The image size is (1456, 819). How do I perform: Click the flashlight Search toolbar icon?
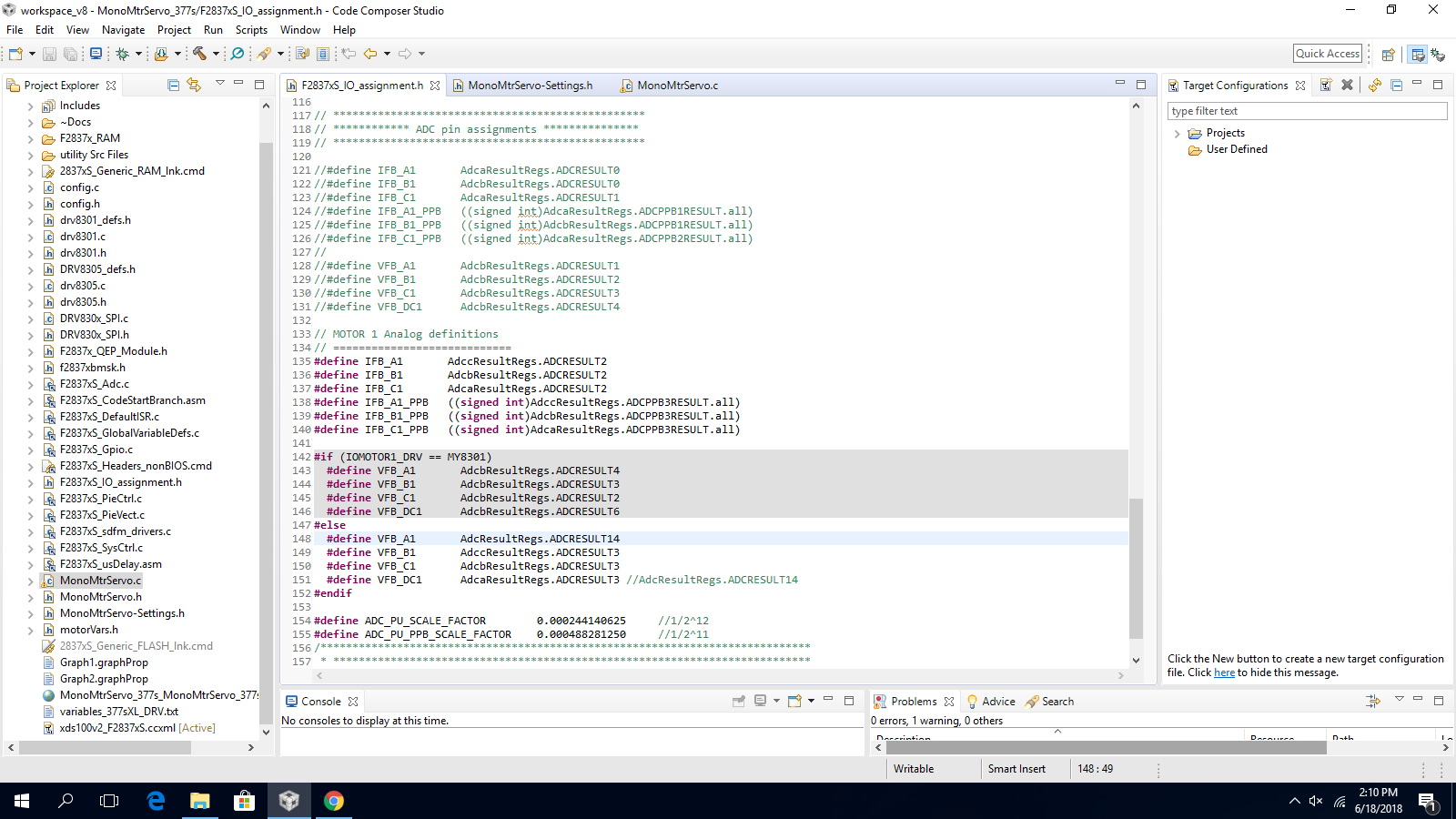264,54
